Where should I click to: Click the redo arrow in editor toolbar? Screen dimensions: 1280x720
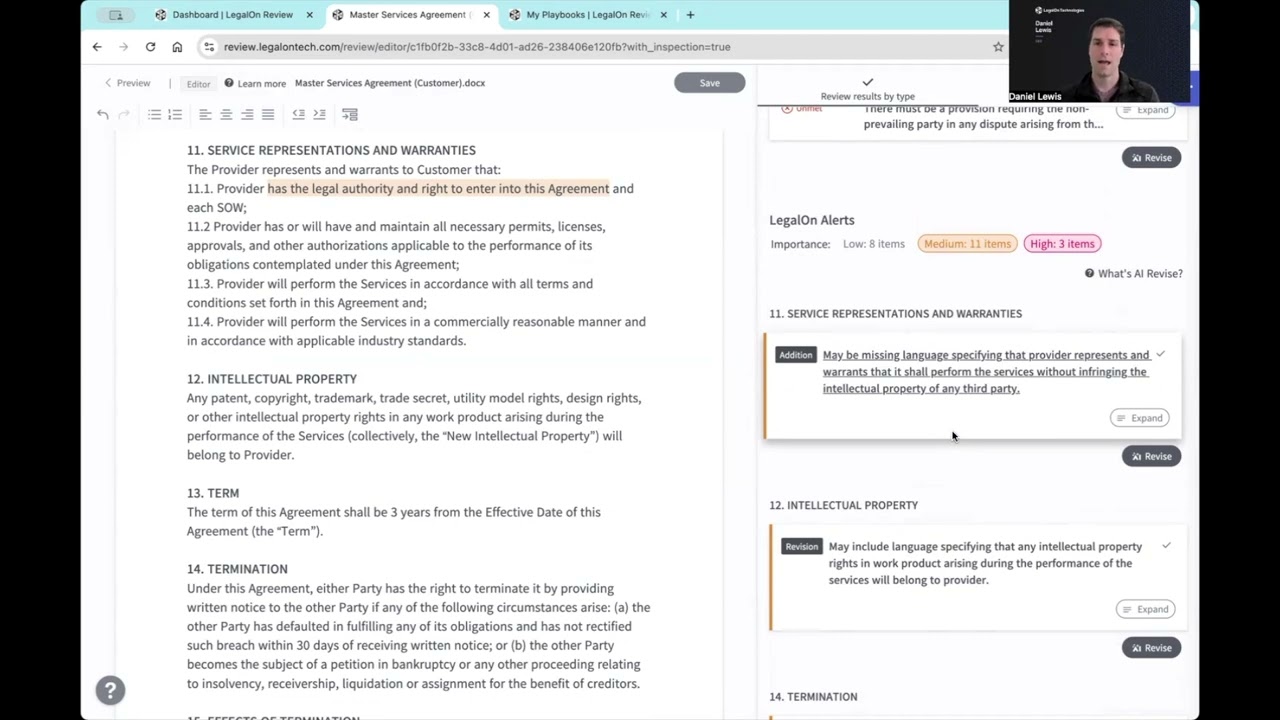(x=124, y=115)
